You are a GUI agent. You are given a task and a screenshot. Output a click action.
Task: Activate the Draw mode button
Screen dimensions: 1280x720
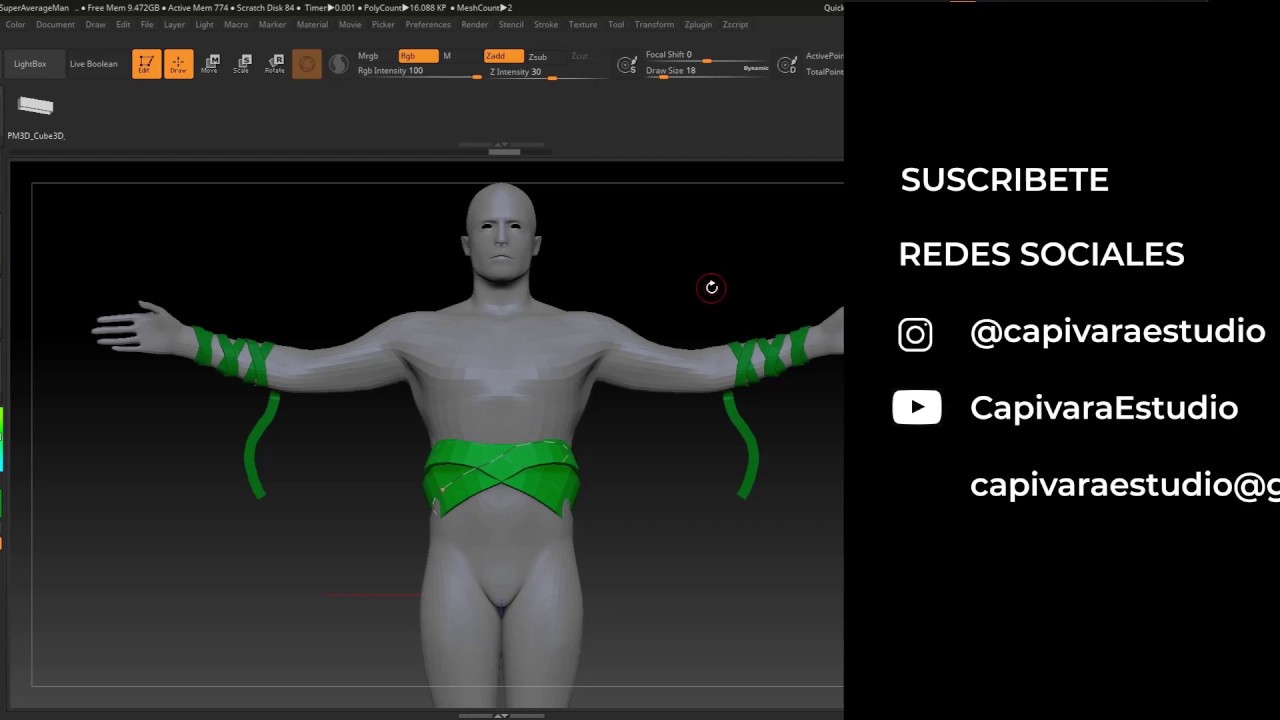[x=178, y=64]
